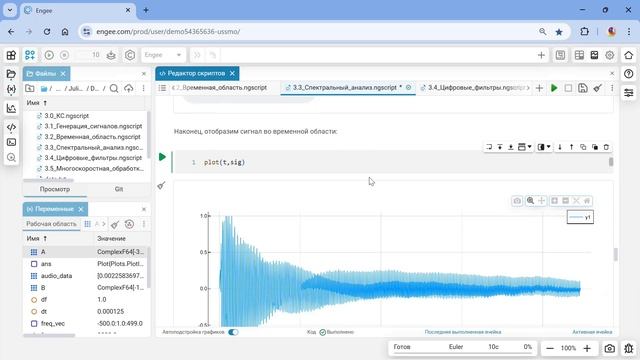Screen dimensions: 640x360
Task: Select variable audio_data in the workspace
Action: click(x=85, y=276)
